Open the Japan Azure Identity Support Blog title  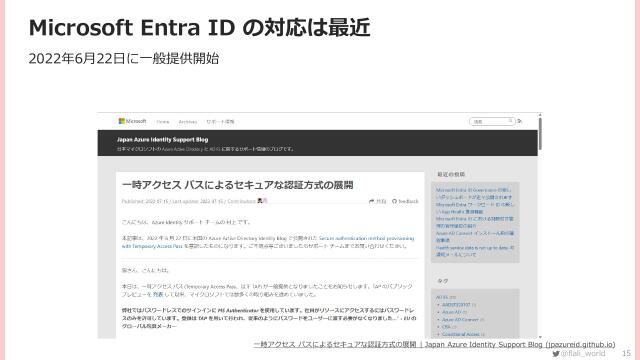pos(162,140)
